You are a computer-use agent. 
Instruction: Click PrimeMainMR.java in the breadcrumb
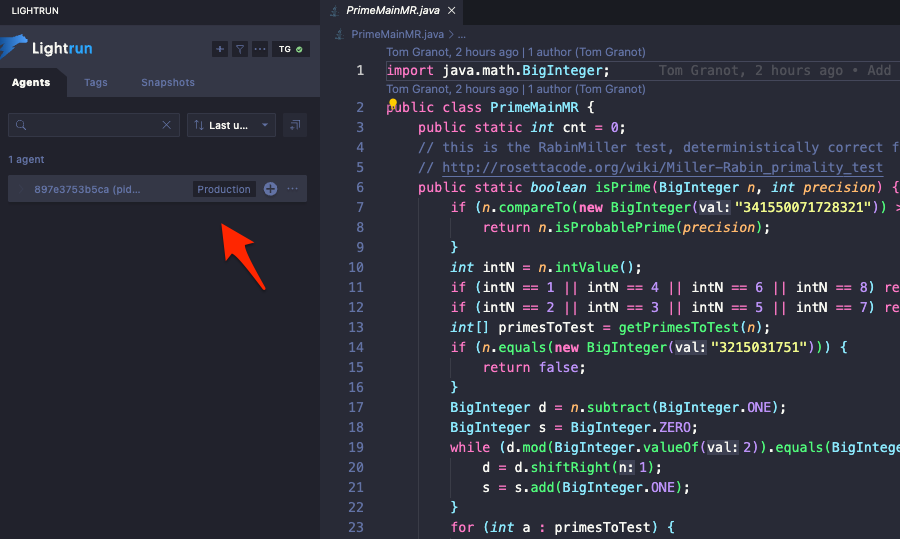[x=397, y=34]
